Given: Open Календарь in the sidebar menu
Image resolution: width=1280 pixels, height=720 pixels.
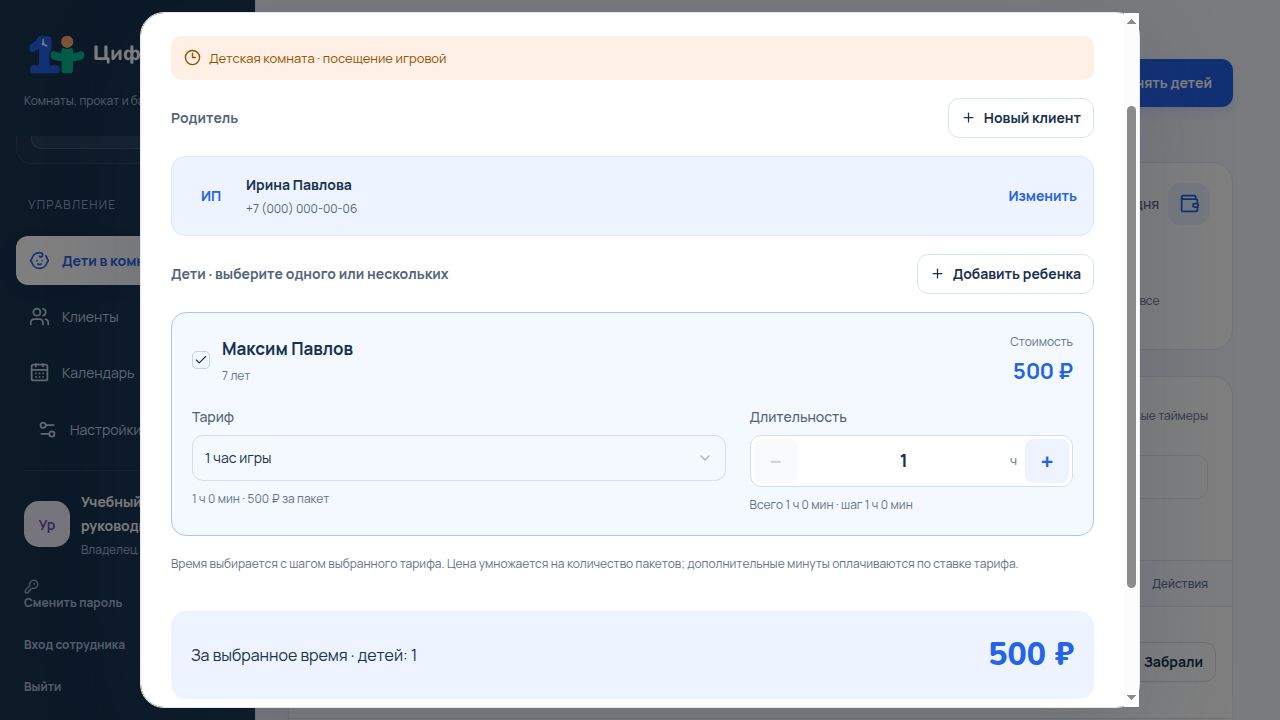Looking at the screenshot, I should click(78, 373).
